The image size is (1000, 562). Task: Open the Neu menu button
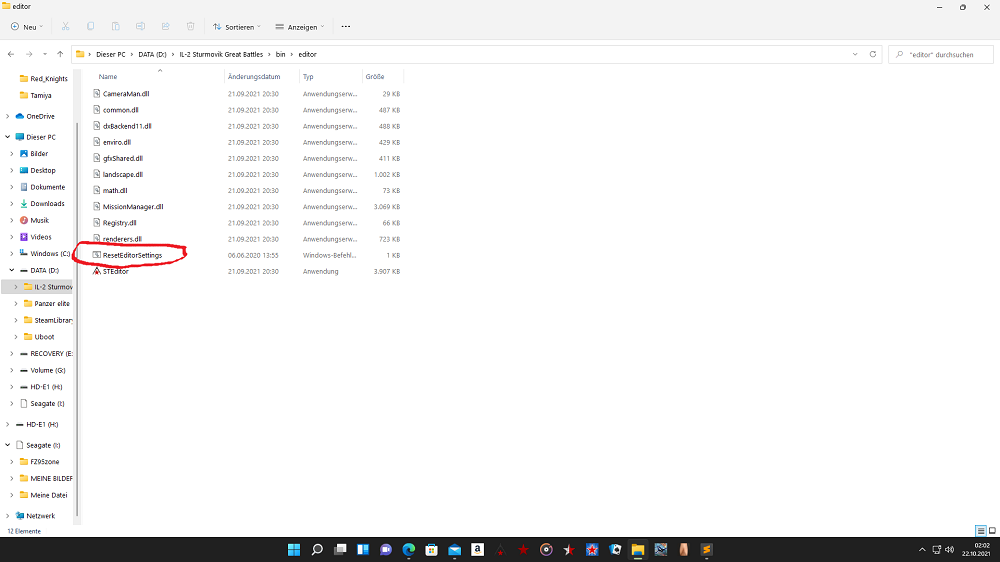[x=27, y=26]
